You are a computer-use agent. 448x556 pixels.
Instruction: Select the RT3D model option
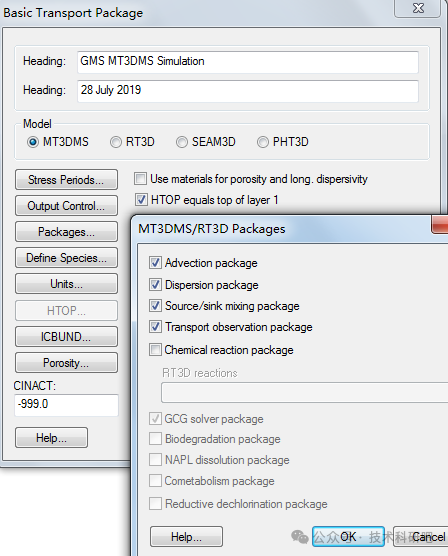(116, 142)
